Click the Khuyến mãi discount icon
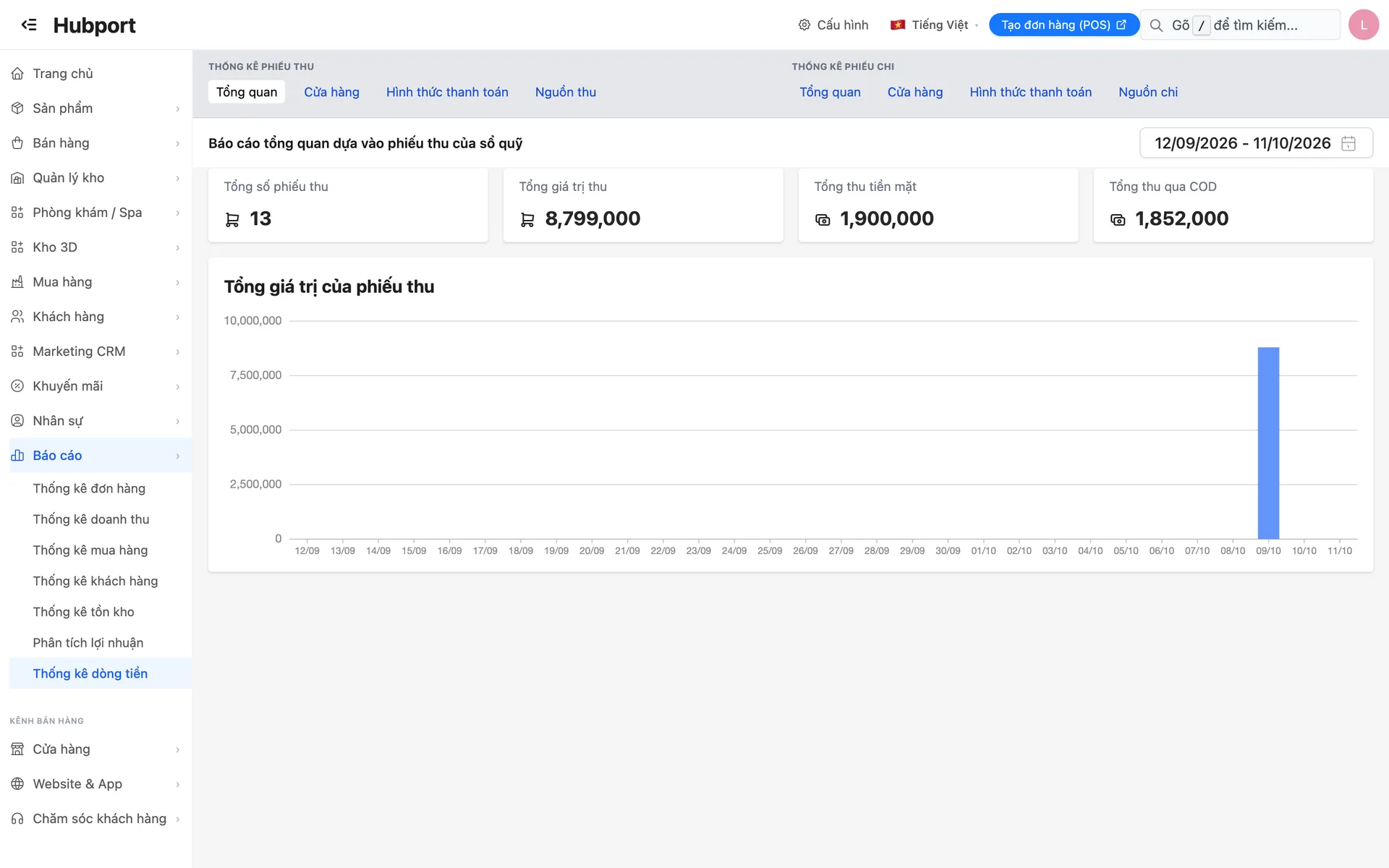The height and width of the screenshot is (868, 1389). pos(17,386)
